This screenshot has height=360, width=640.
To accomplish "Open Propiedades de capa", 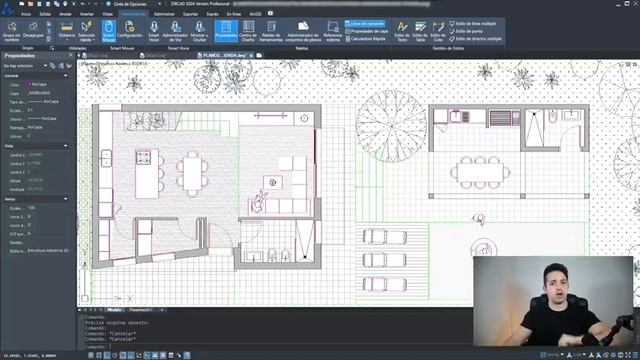I will [x=367, y=31].
